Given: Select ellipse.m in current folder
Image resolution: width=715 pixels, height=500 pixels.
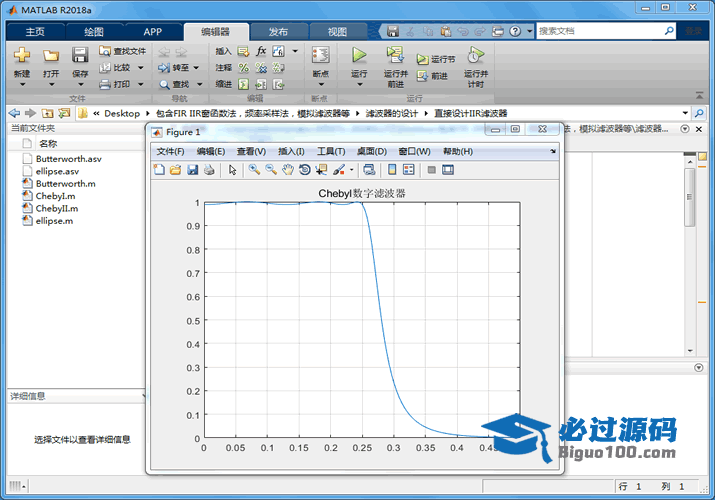Looking at the screenshot, I should [x=54, y=221].
